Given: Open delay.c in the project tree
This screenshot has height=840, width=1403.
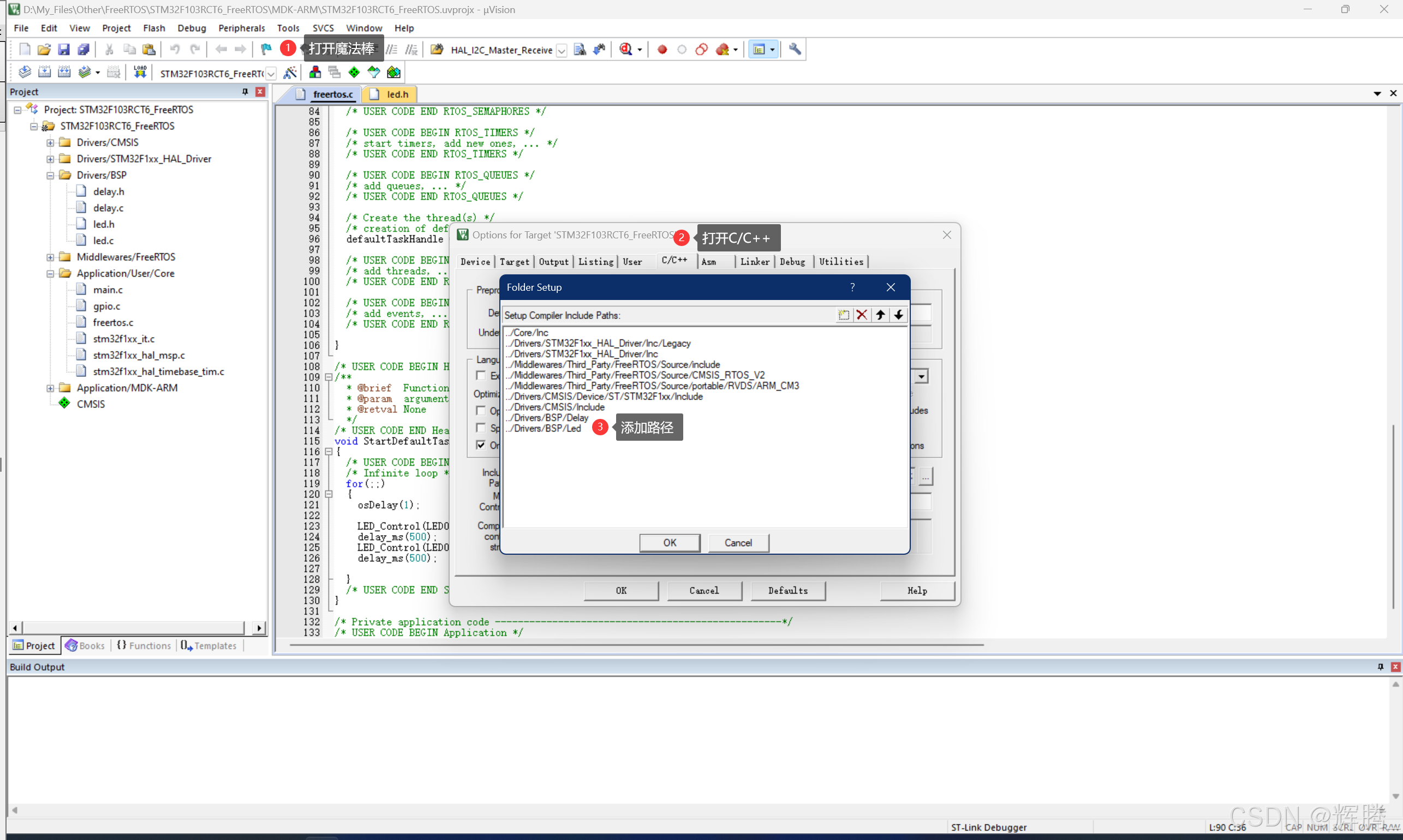Looking at the screenshot, I should 108,208.
